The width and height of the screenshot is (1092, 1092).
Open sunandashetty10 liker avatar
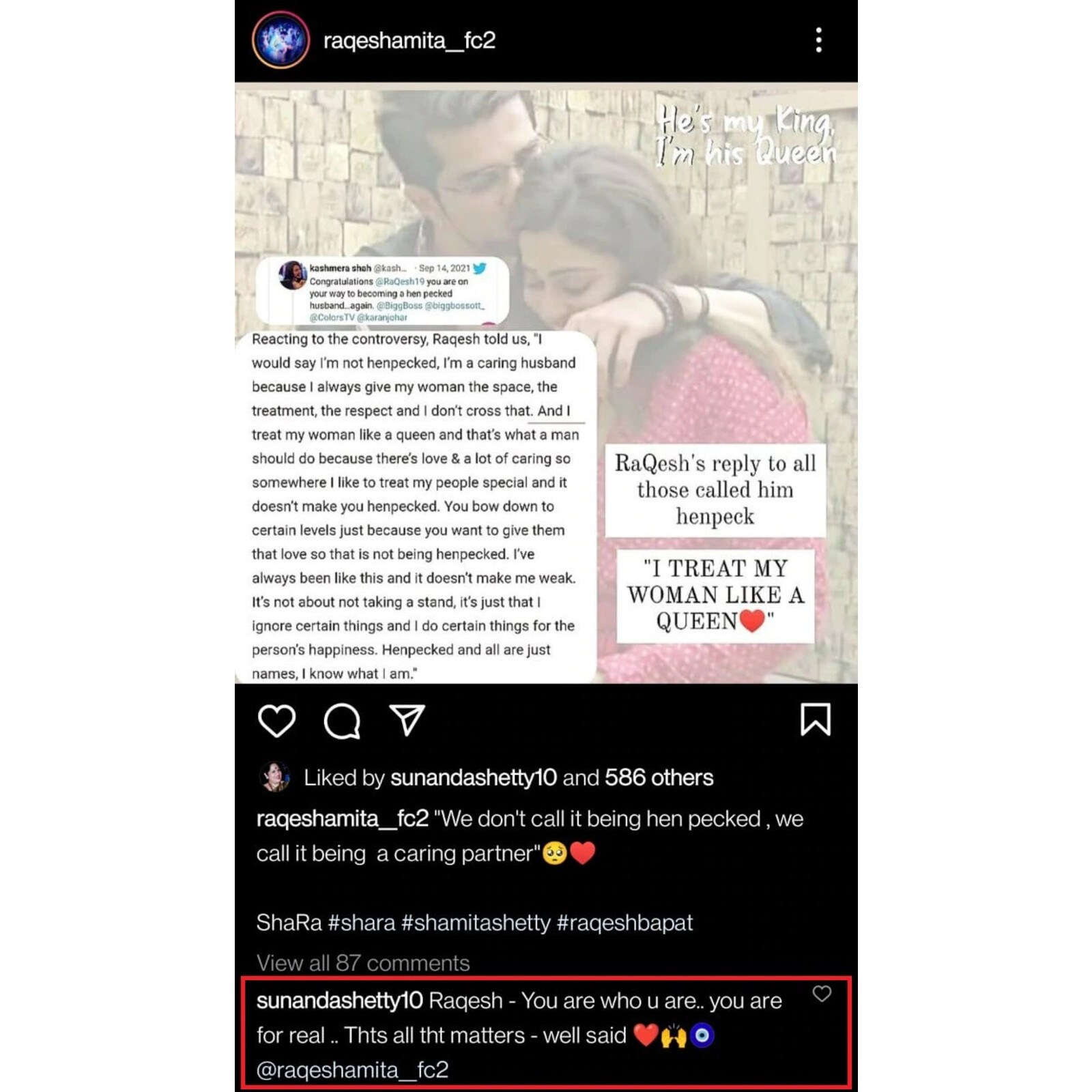(274, 777)
